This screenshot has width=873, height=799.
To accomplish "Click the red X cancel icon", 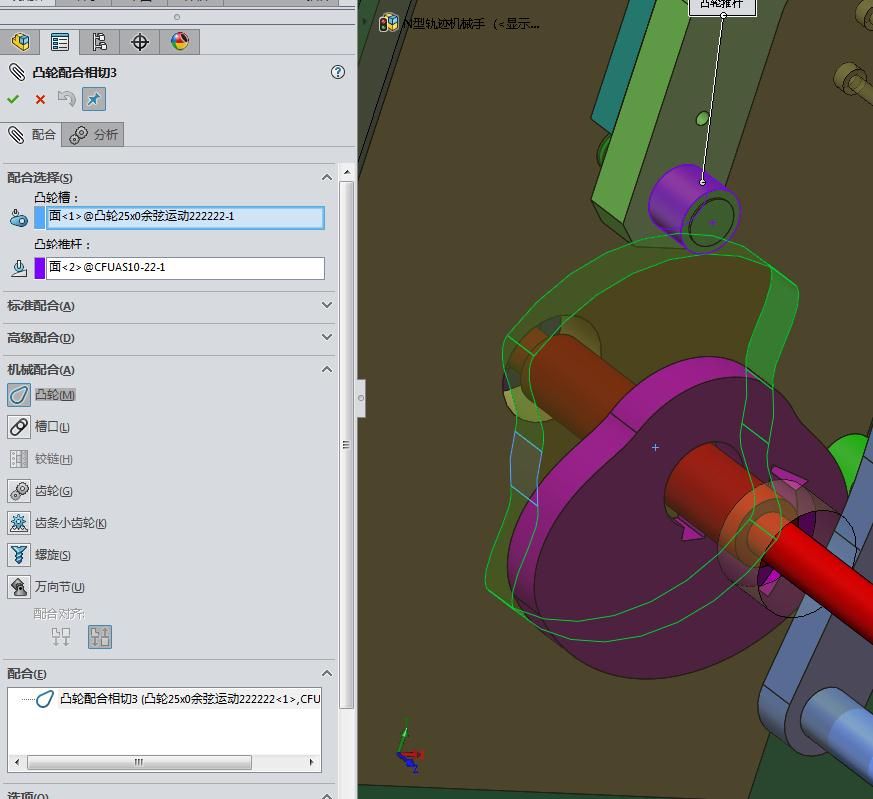I will tap(40, 99).
